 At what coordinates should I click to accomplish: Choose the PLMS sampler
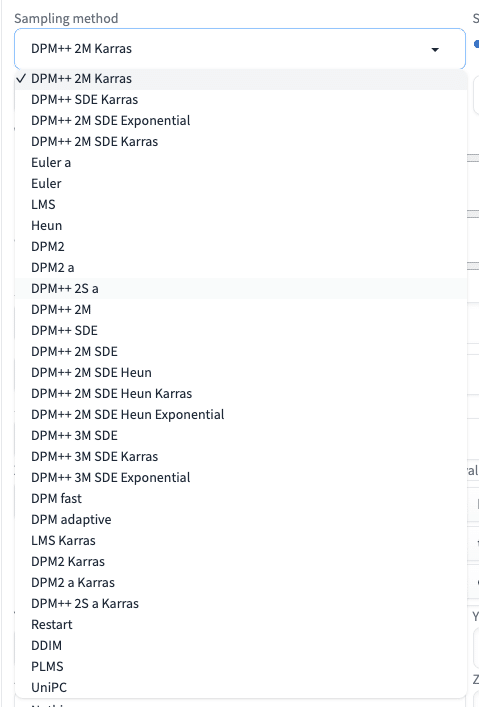(x=241, y=666)
